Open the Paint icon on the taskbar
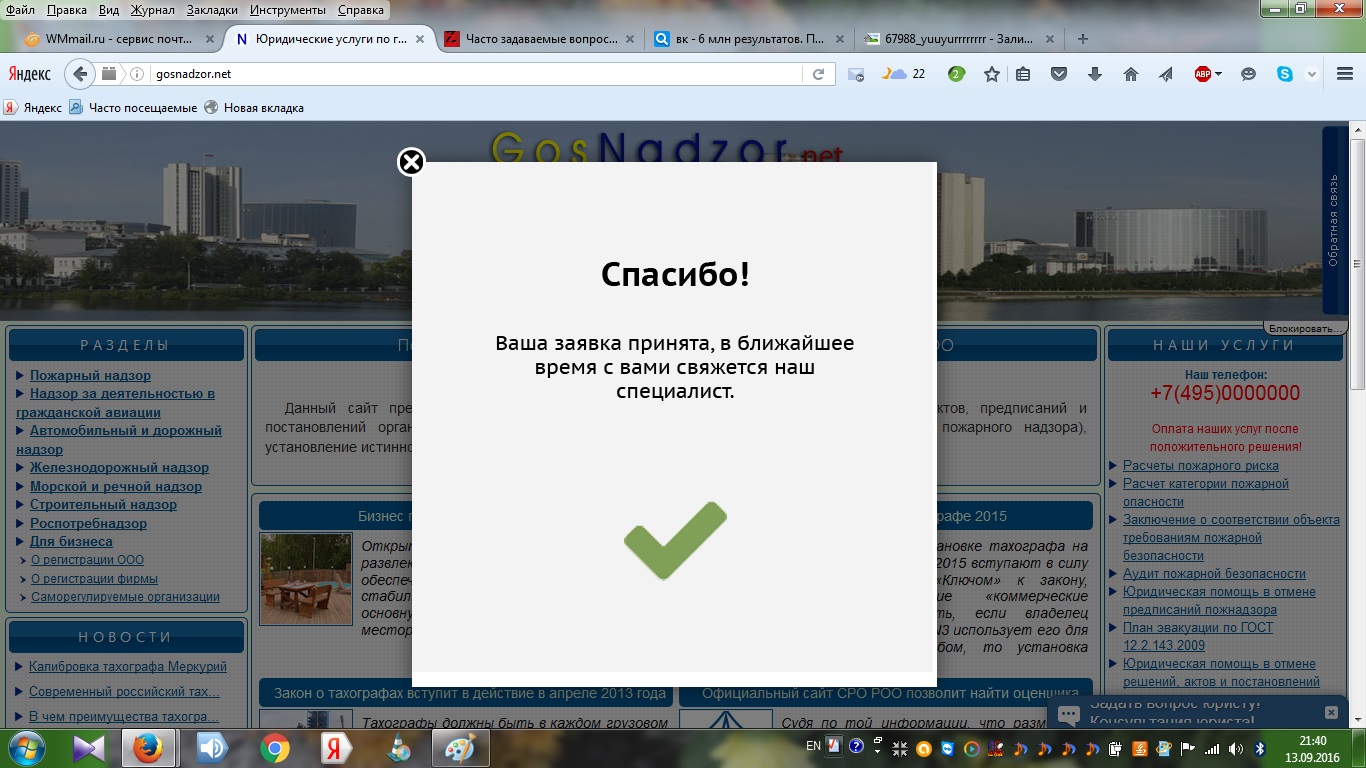This screenshot has height=768, width=1366. click(x=460, y=748)
